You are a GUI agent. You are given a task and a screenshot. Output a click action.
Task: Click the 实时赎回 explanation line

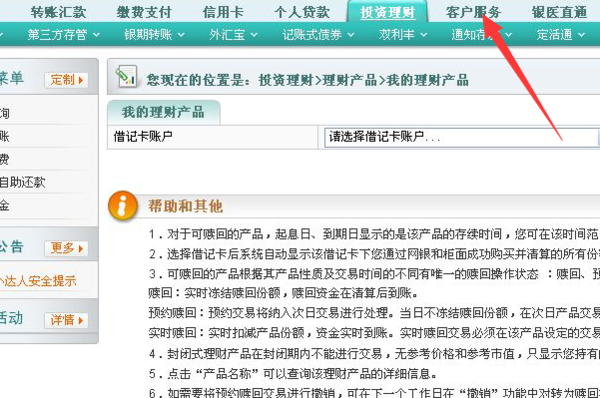(x=374, y=333)
